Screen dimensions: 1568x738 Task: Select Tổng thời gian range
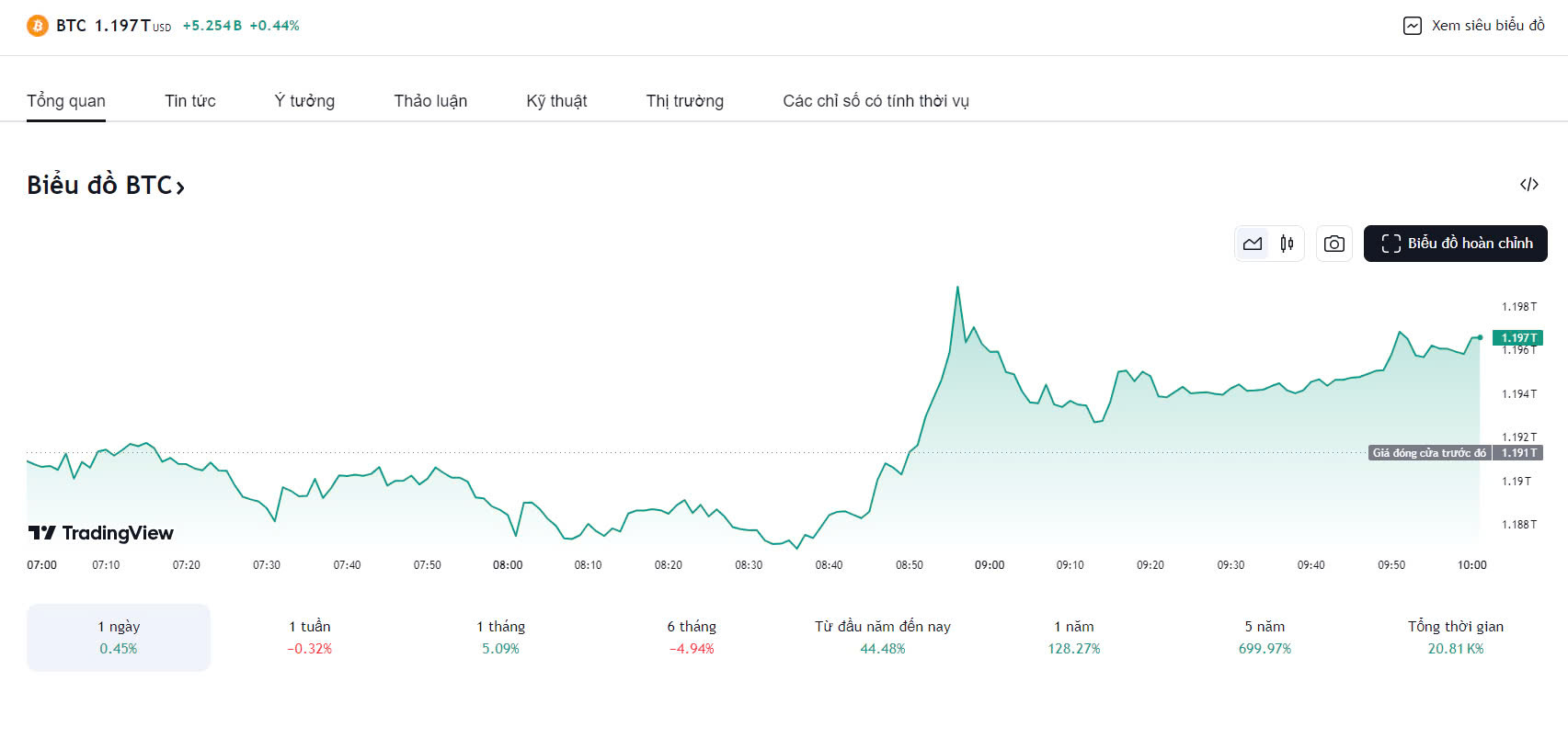[x=1456, y=638]
